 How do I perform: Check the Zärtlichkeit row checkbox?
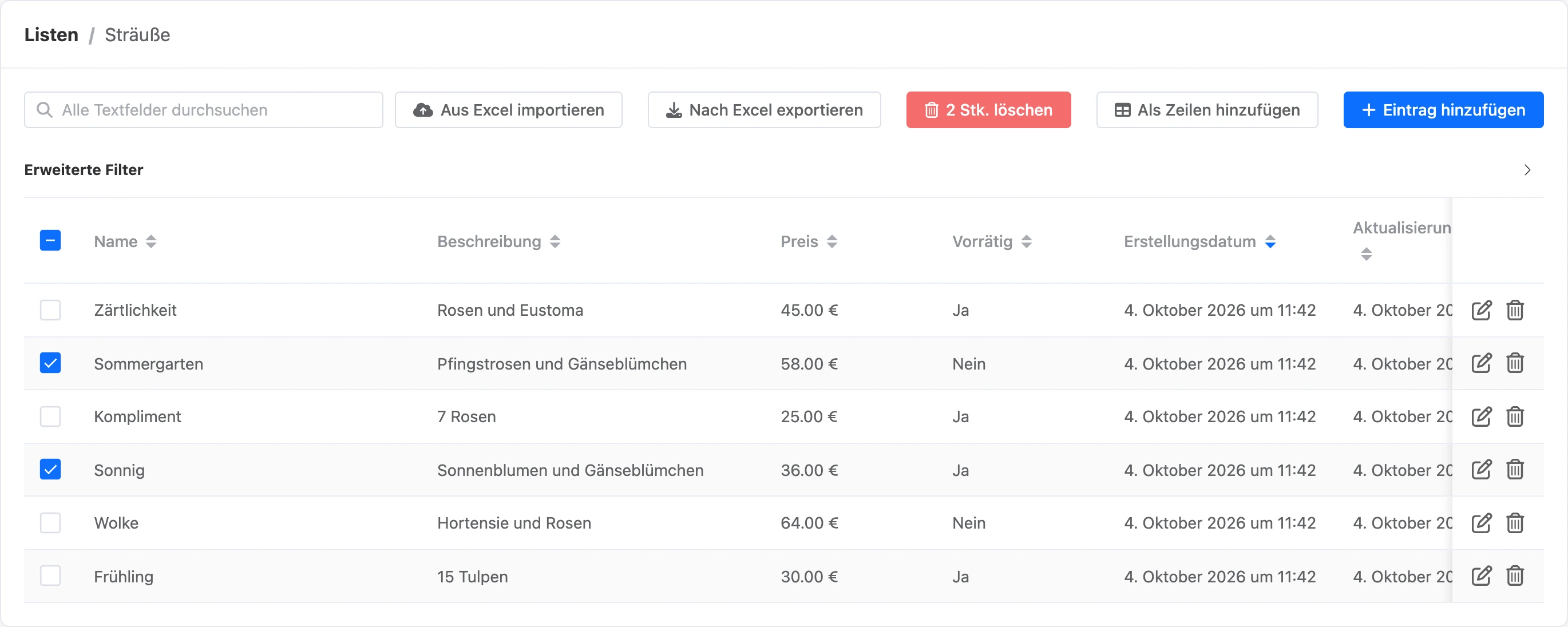[x=50, y=310]
